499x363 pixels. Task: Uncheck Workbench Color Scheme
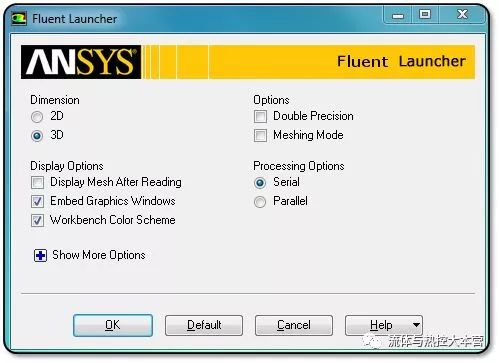37,220
